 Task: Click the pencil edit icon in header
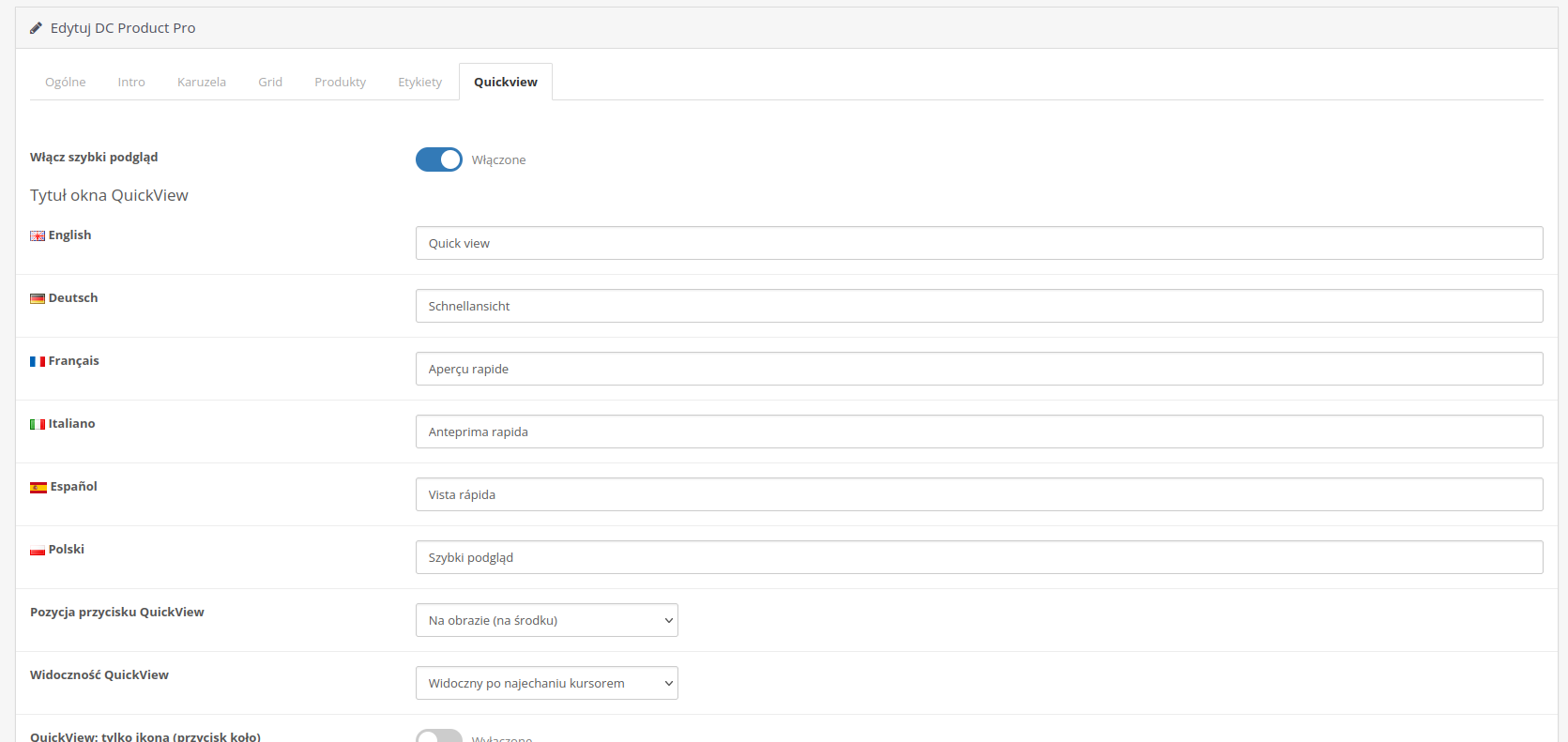[x=36, y=28]
